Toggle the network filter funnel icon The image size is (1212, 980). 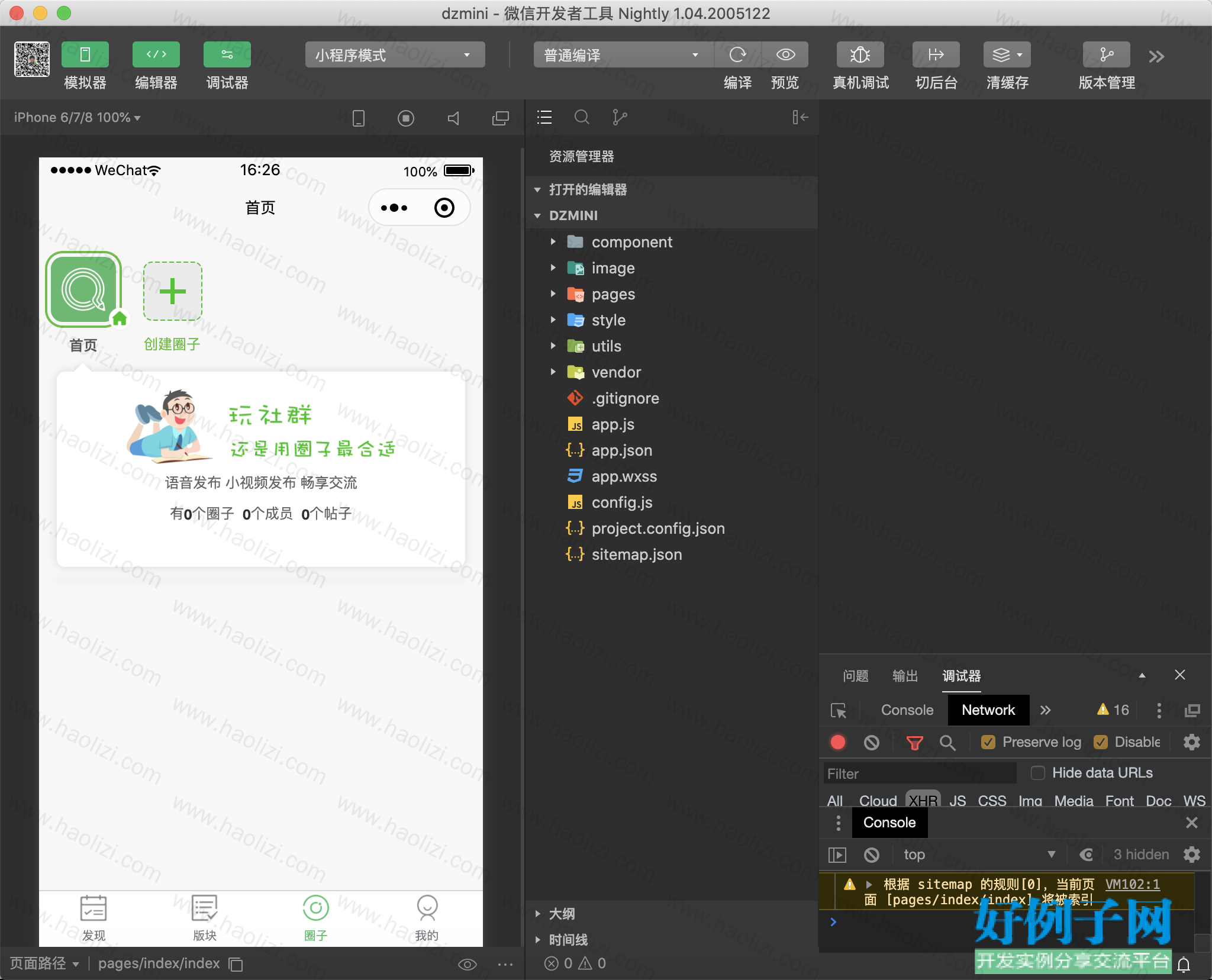tap(915, 742)
